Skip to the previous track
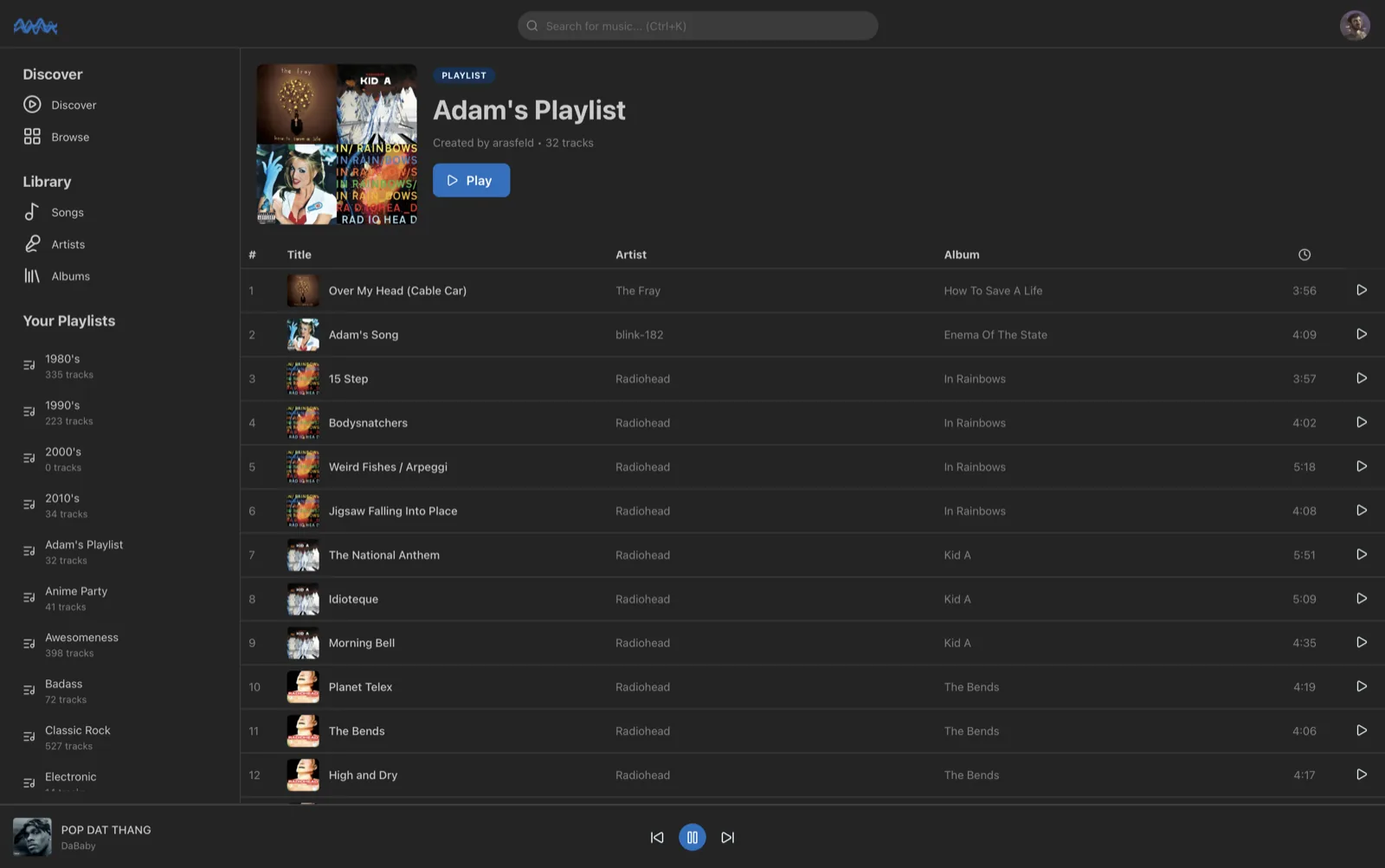Screen dimensions: 1385x868 [x=657, y=837]
